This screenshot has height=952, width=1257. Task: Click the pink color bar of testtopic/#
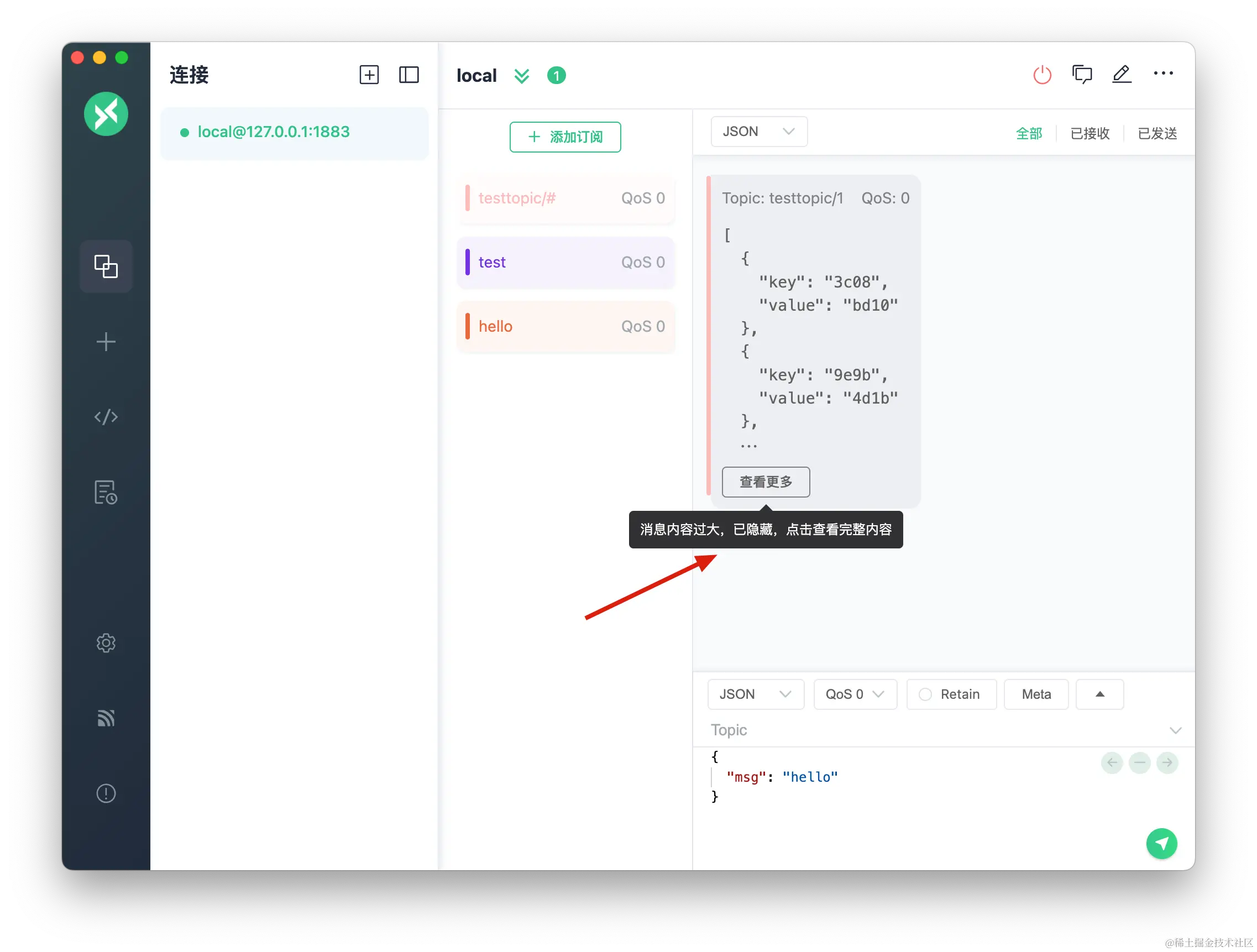[x=467, y=198]
